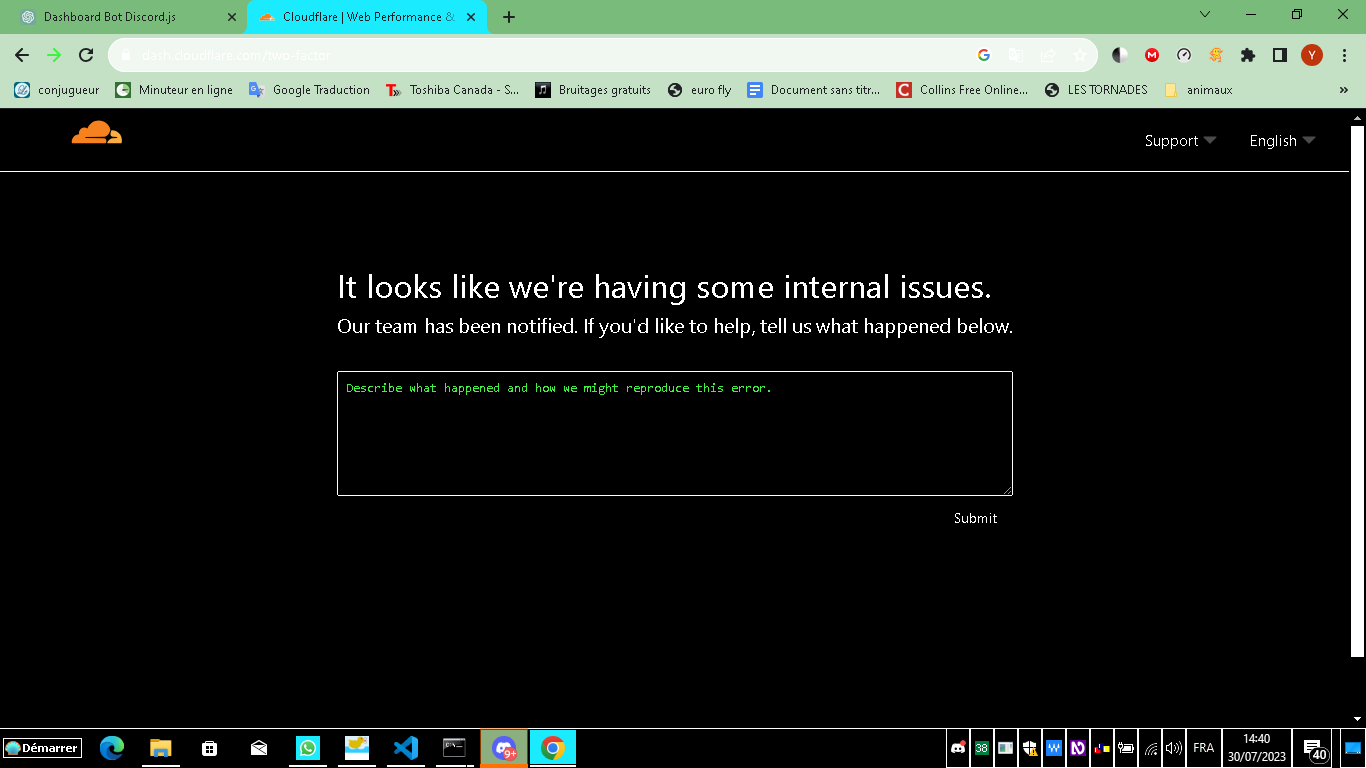Image resolution: width=1366 pixels, height=768 pixels.
Task: Share this page from the address bar
Action: pos(1047,56)
